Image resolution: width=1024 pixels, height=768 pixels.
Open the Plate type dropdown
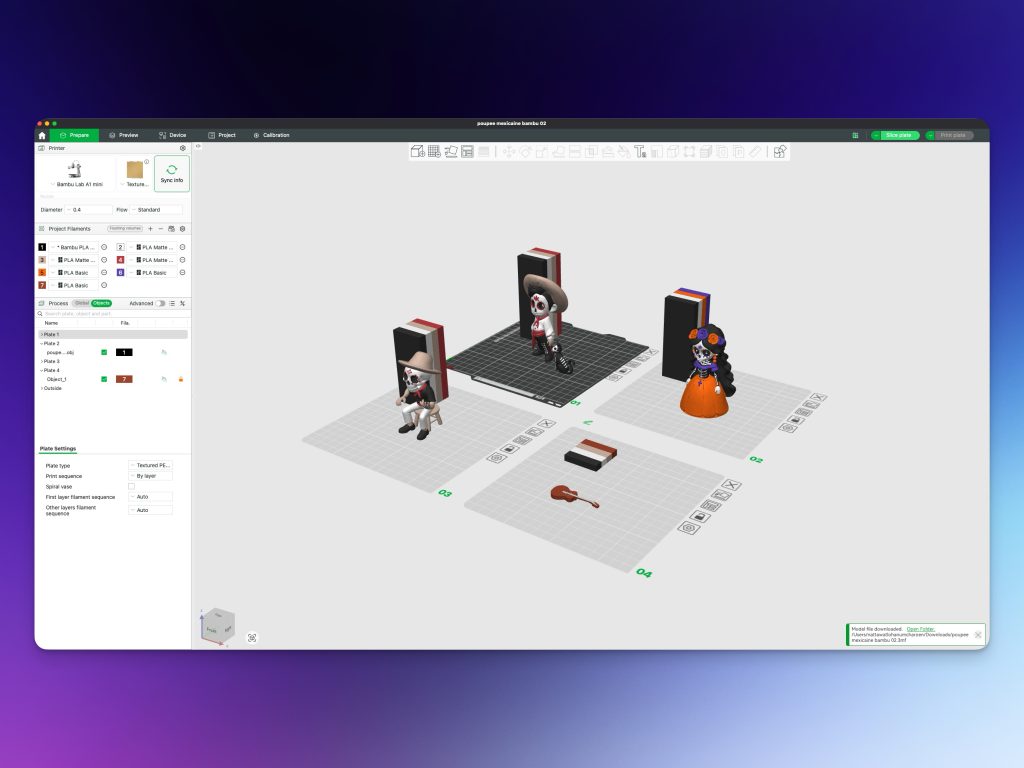coord(151,465)
